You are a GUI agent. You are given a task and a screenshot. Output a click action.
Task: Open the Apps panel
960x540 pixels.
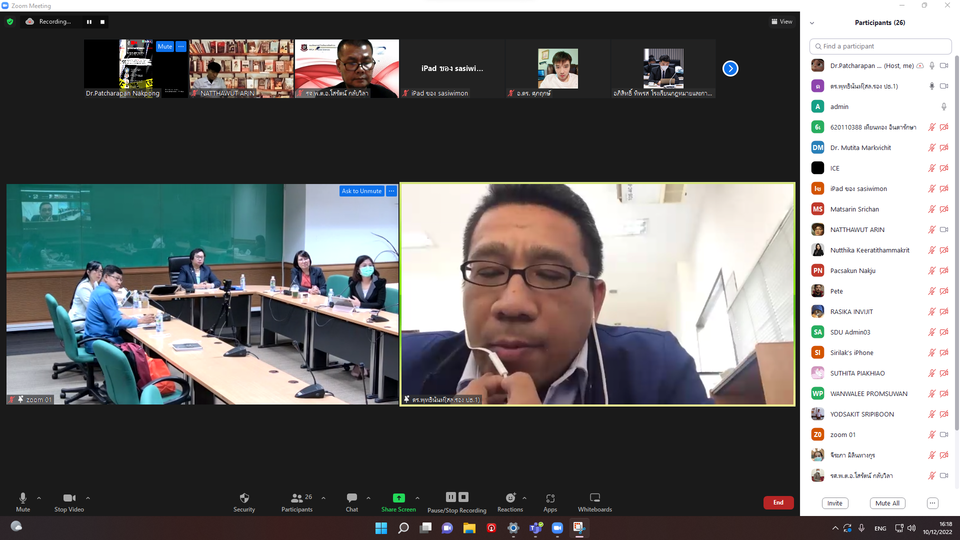click(550, 501)
